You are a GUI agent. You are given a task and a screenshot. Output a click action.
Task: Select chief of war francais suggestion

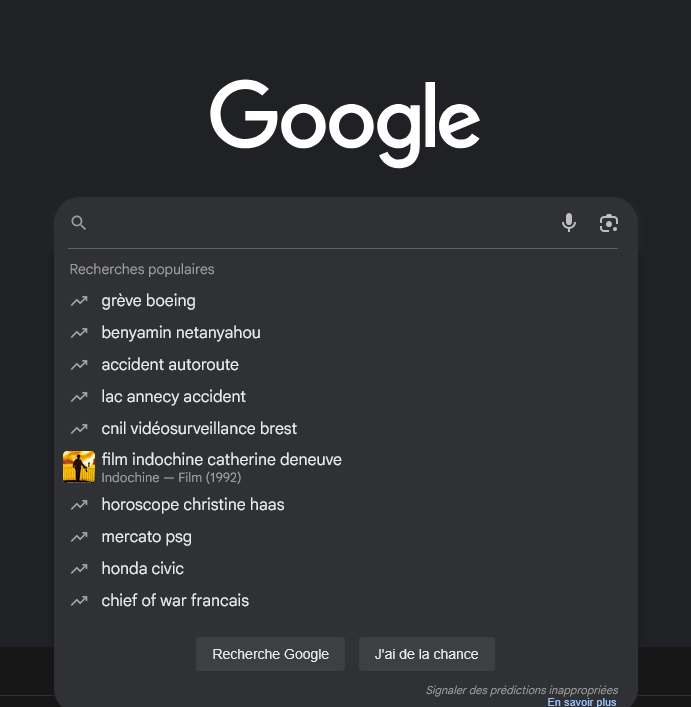click(x=175, y=601)
